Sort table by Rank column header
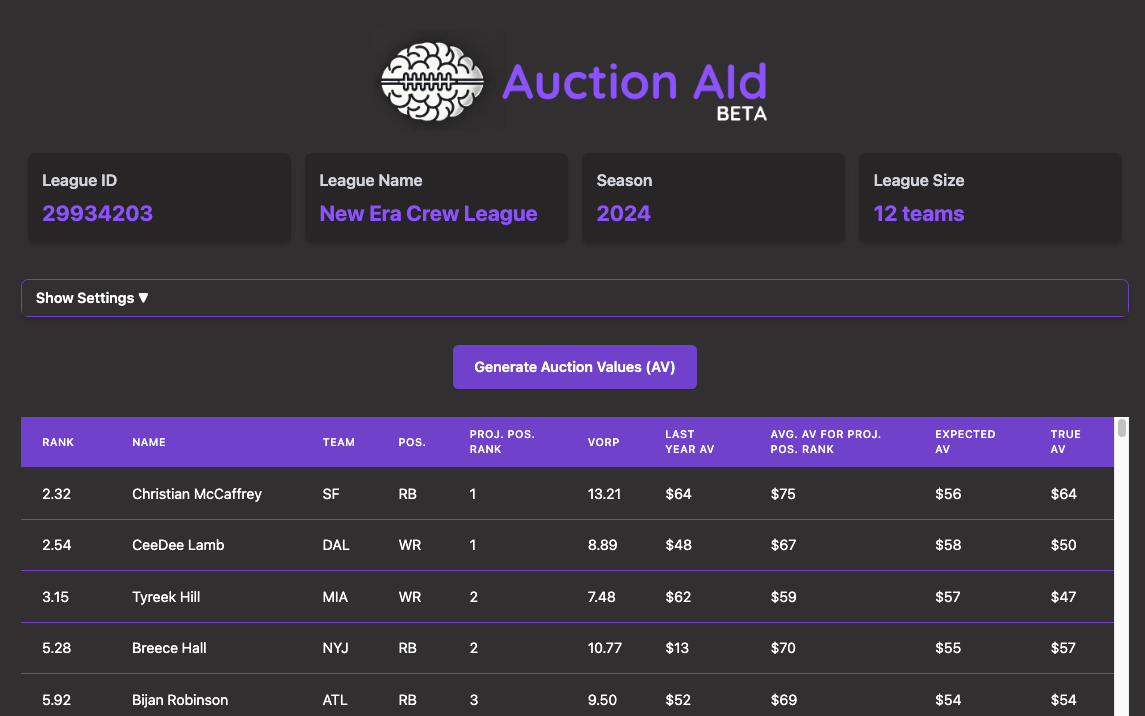 click(x=58, y=442)
